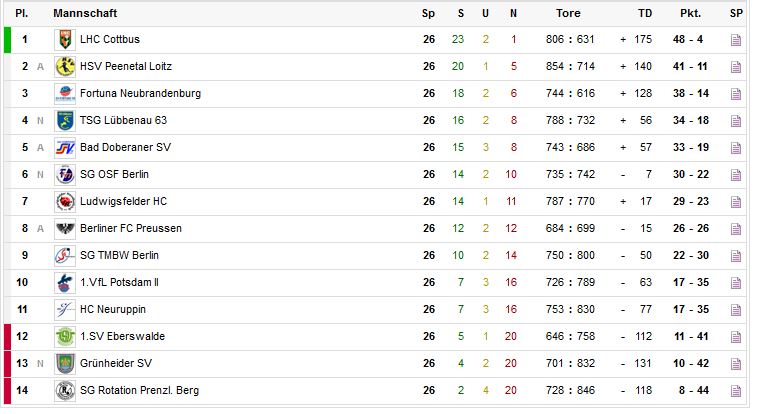Open schedule document icon for Grünheider SV
The height and width of the screenshot is (414, 758).
[736, 364]
